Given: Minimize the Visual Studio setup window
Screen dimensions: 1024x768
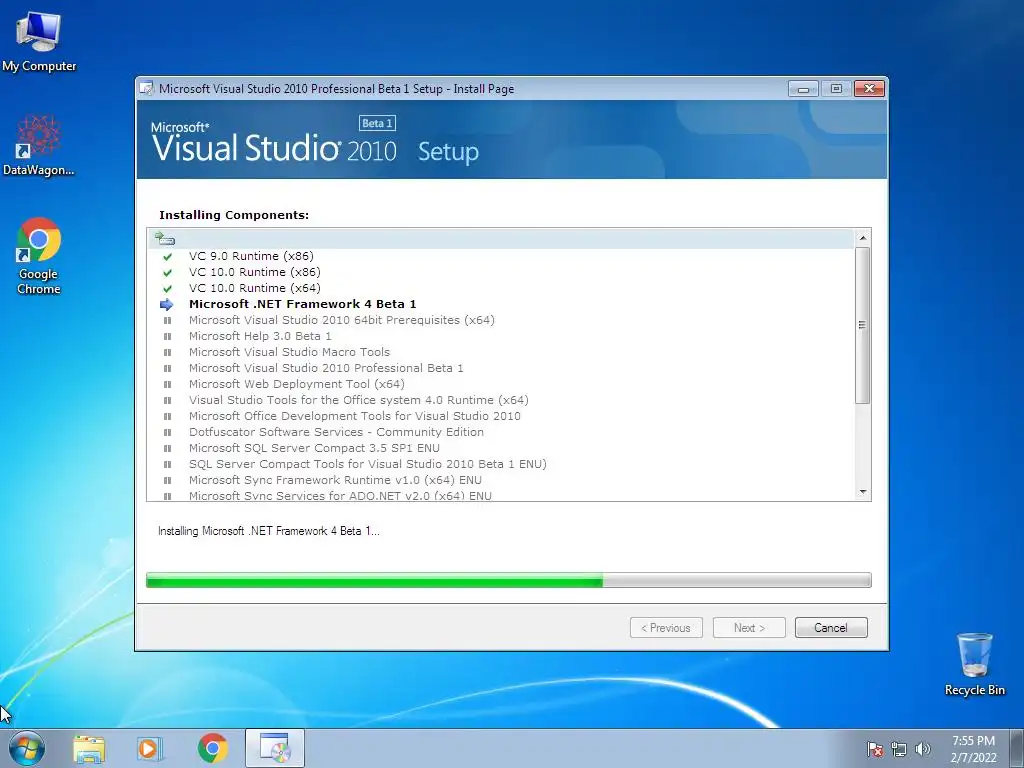Looking at the screenshot, I should [803, 88].
